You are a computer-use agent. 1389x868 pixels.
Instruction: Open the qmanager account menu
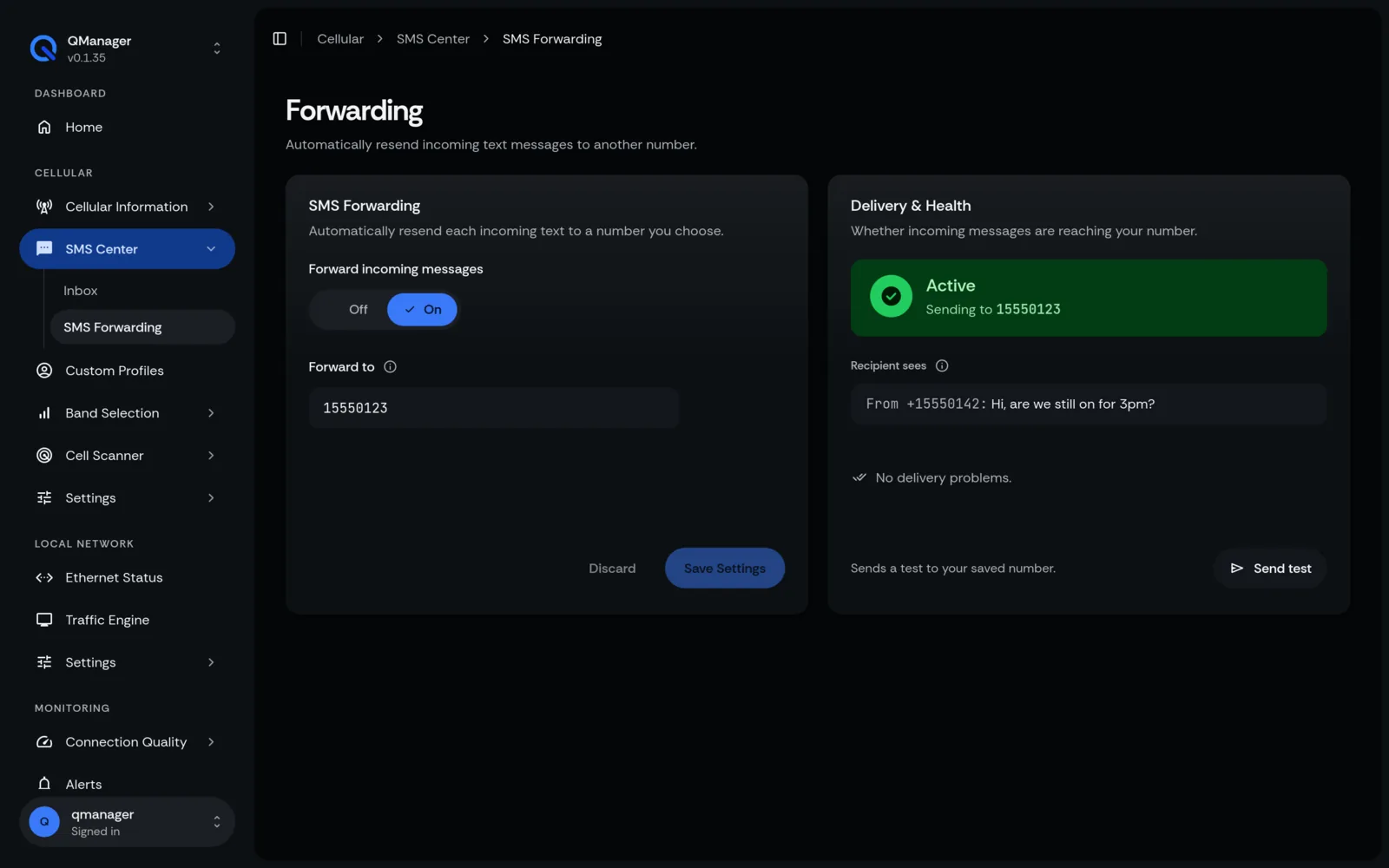[127, 822]
